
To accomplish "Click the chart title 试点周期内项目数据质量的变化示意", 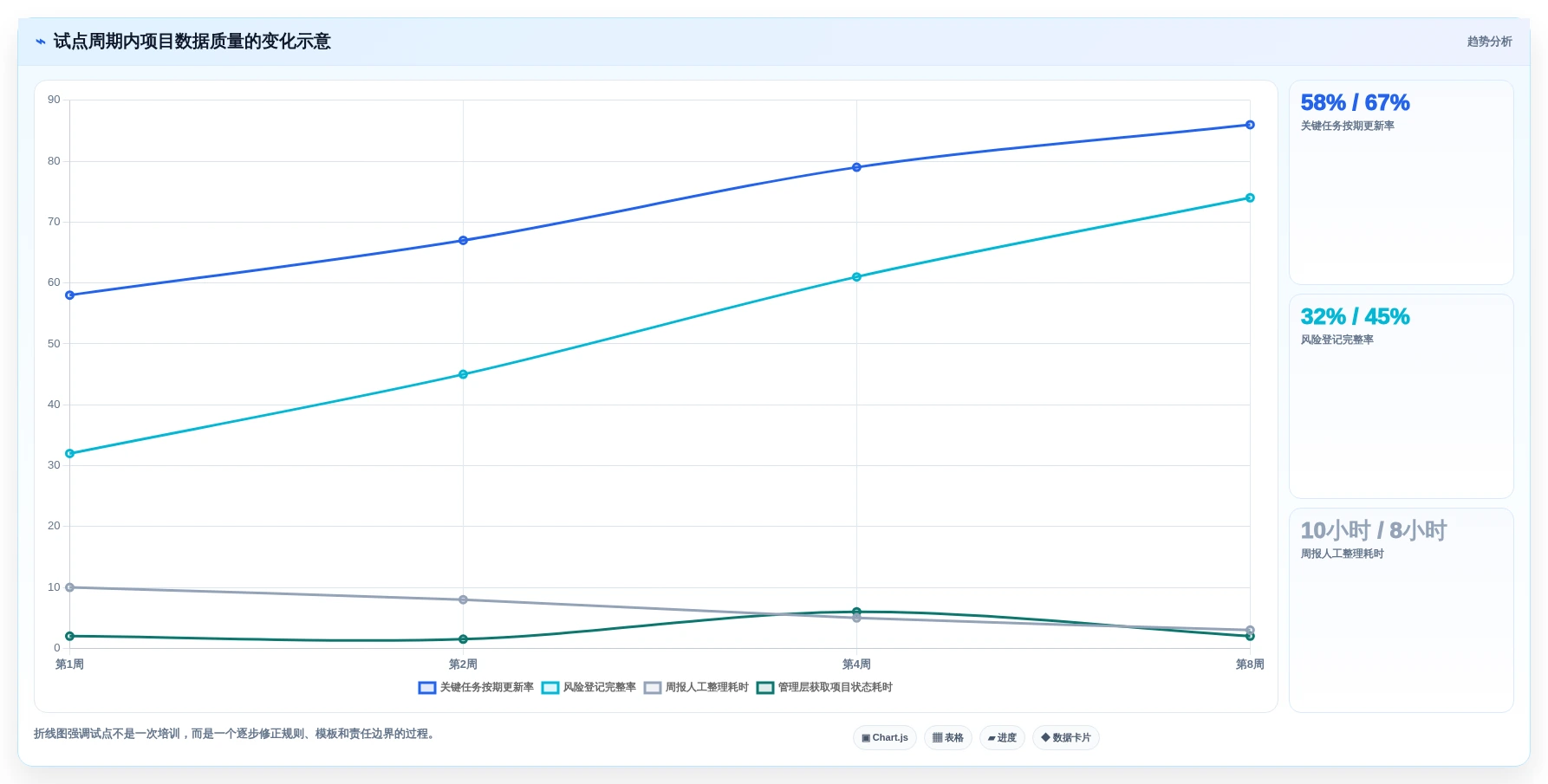I will (192, 42).
